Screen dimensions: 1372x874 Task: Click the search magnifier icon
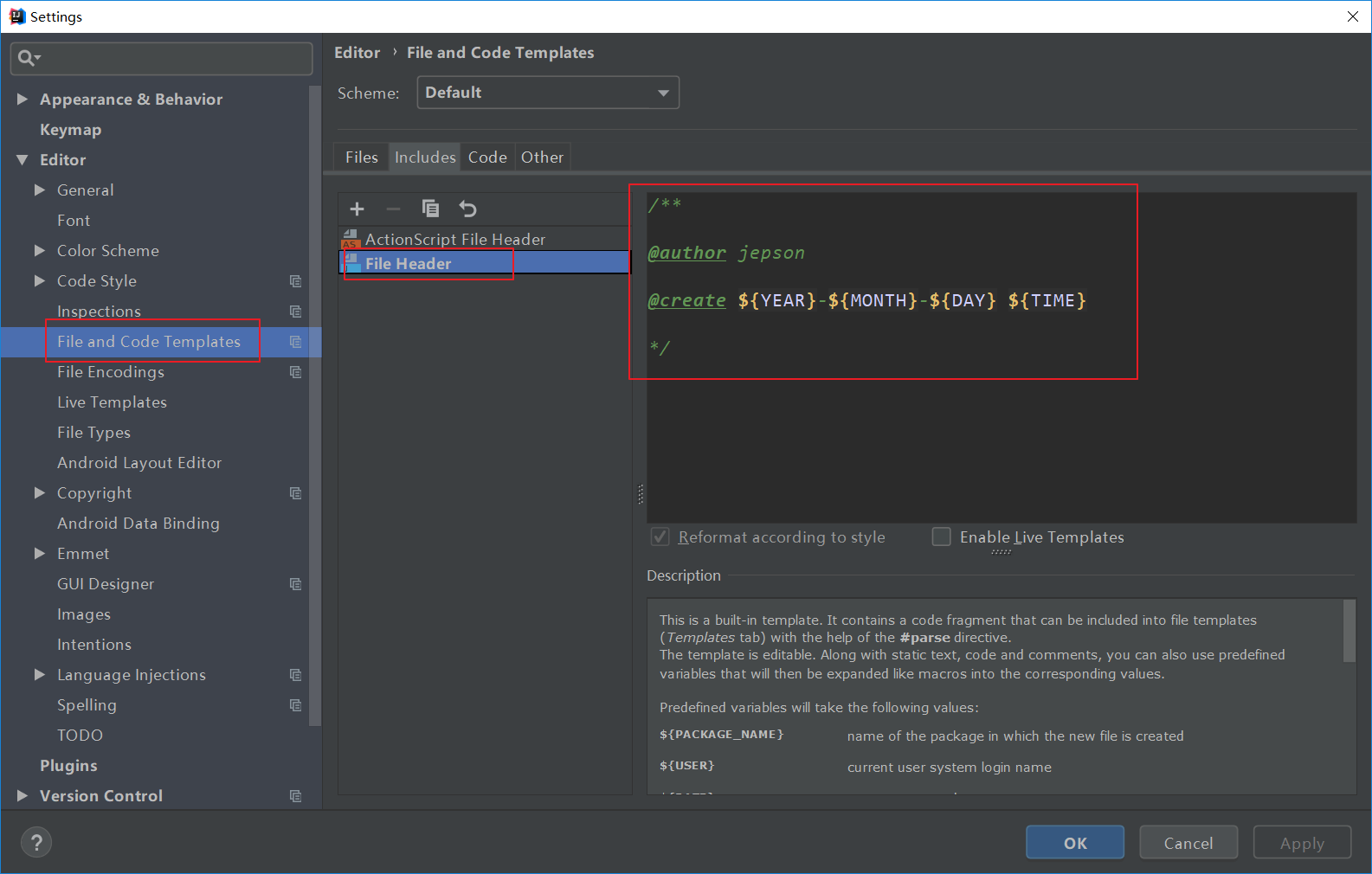click(27, 58)
